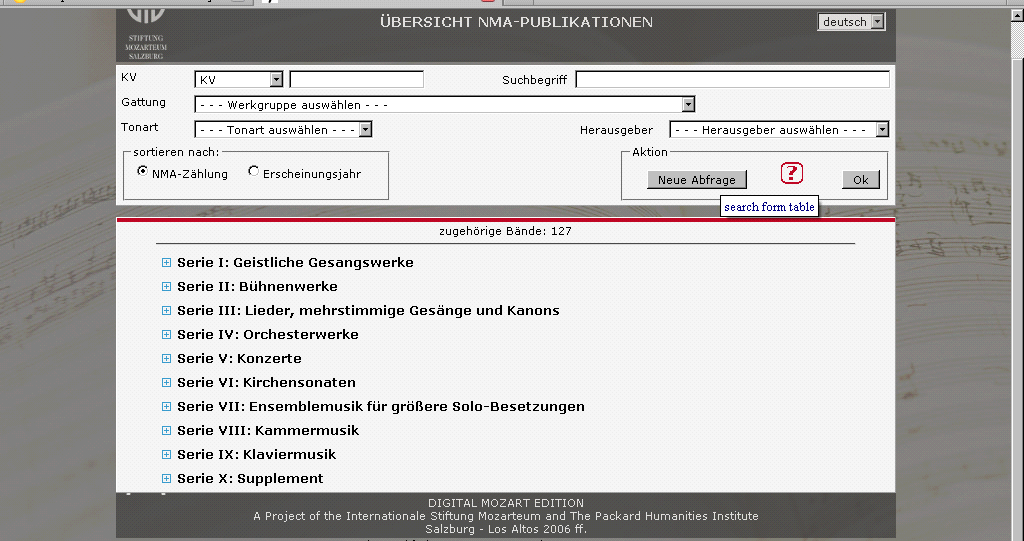1024x541 pixels.
Task: Focus the Suchbegriff search field
Action: click(732, 80)
